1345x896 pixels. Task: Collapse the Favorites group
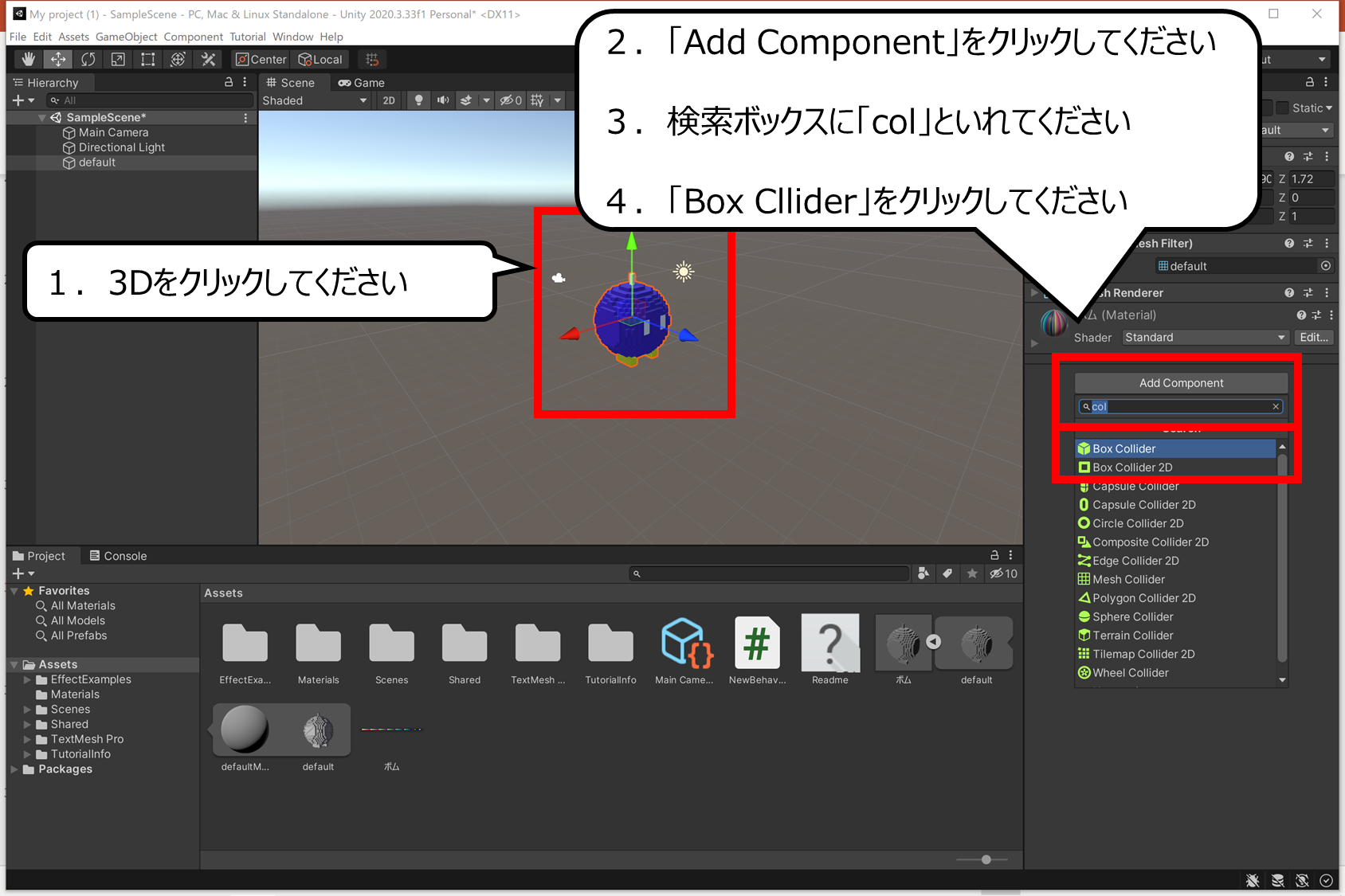[x=14, y=591]
